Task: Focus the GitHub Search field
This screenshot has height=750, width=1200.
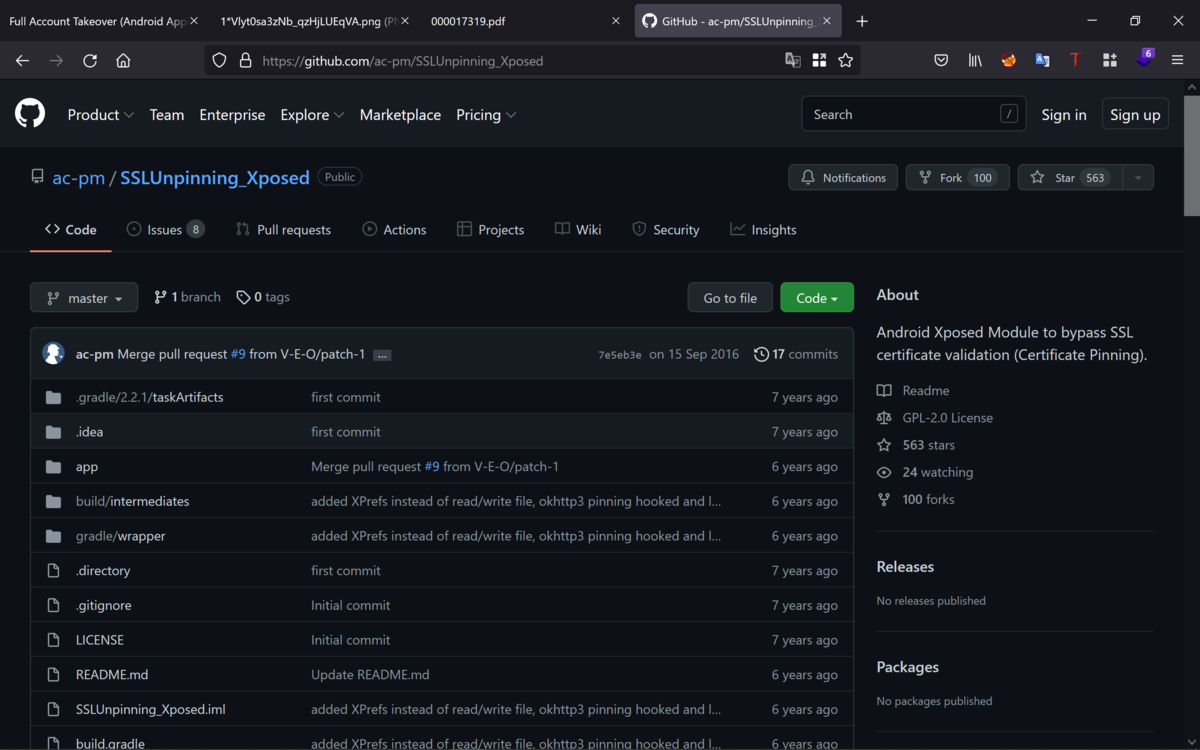Action: (x=914, y=115)
